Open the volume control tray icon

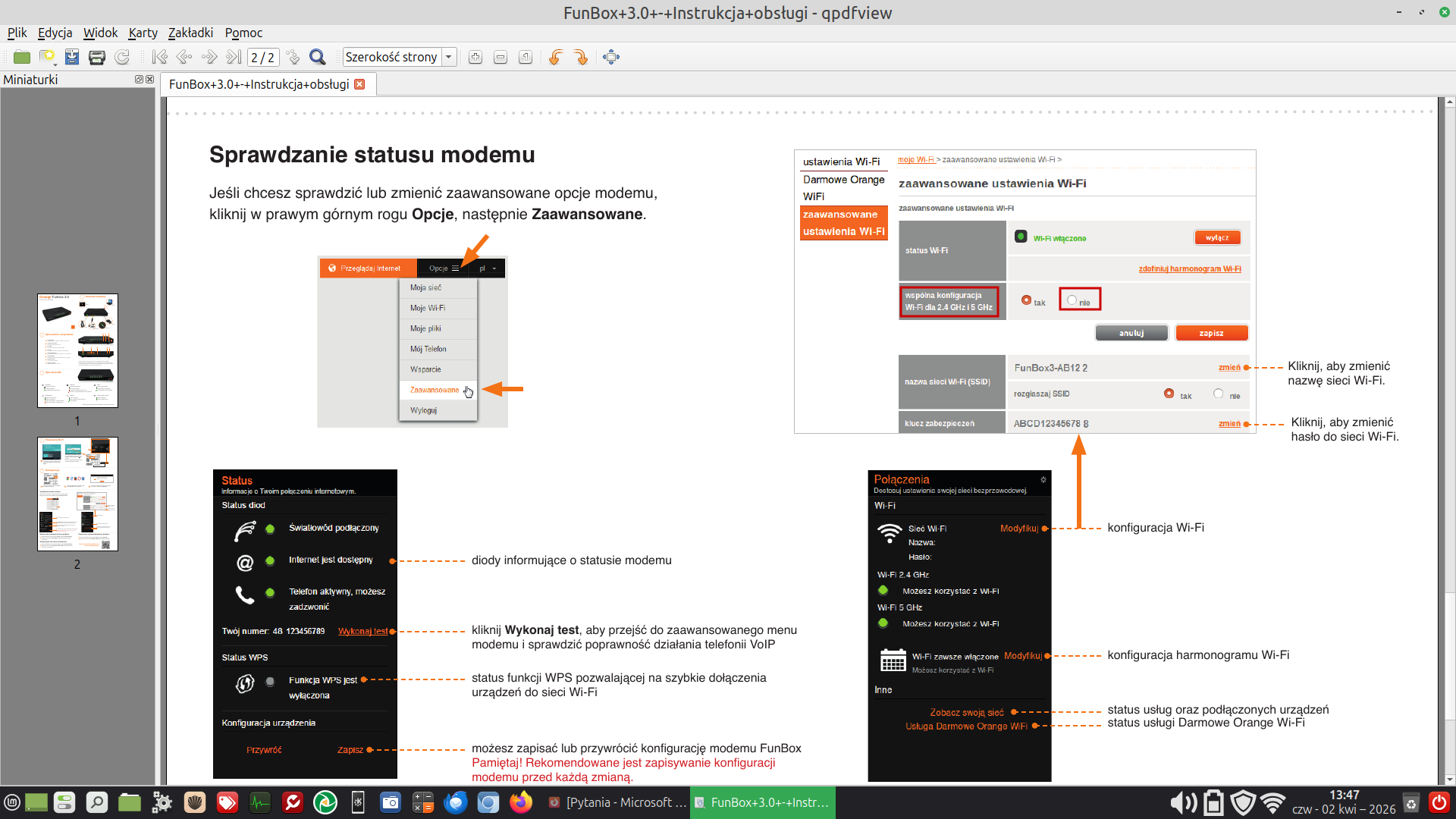coord(1182,802)
